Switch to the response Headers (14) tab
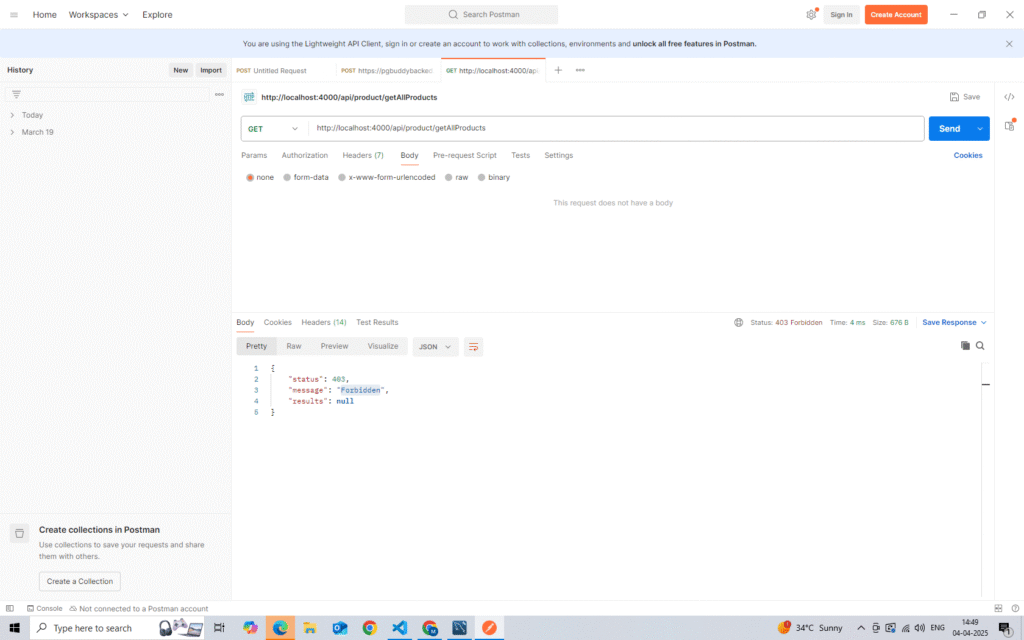 [324, 322]
